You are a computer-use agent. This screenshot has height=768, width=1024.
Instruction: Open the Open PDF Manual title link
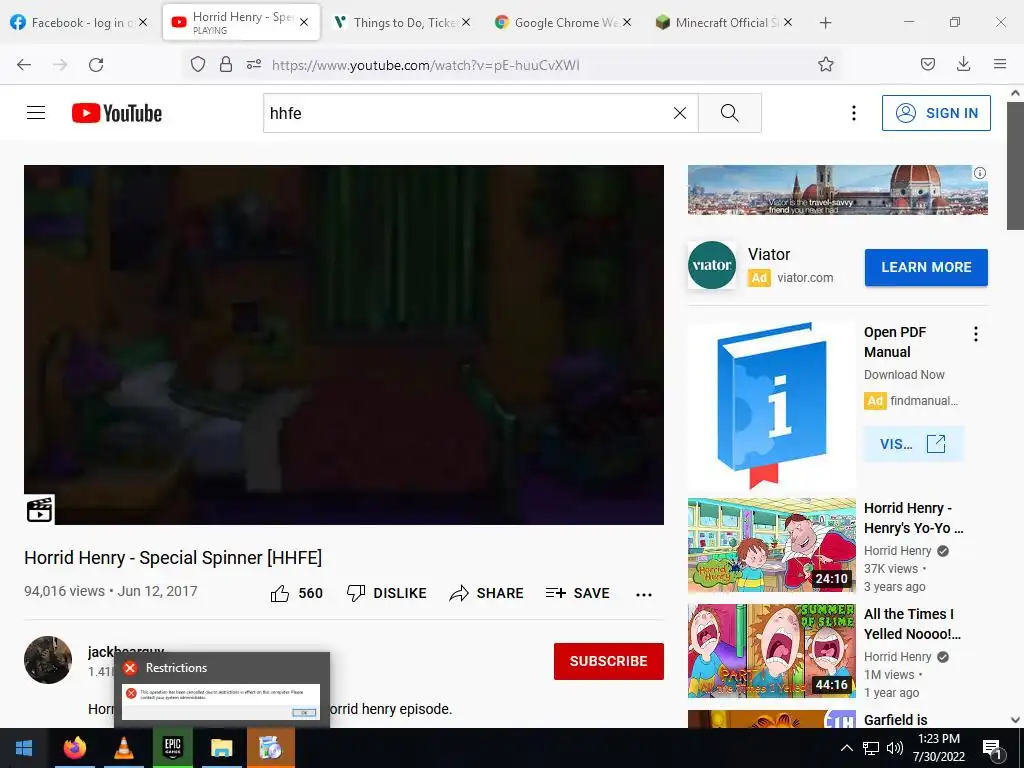[x=895, y=342]
